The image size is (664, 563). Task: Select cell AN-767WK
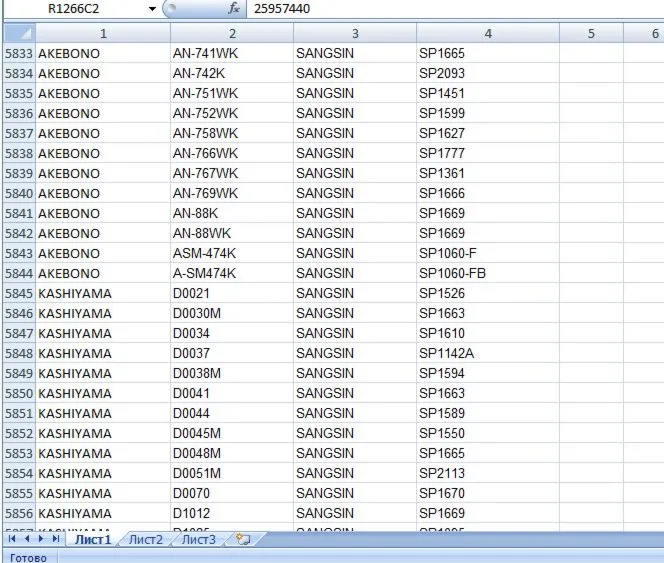pos(232,173)
